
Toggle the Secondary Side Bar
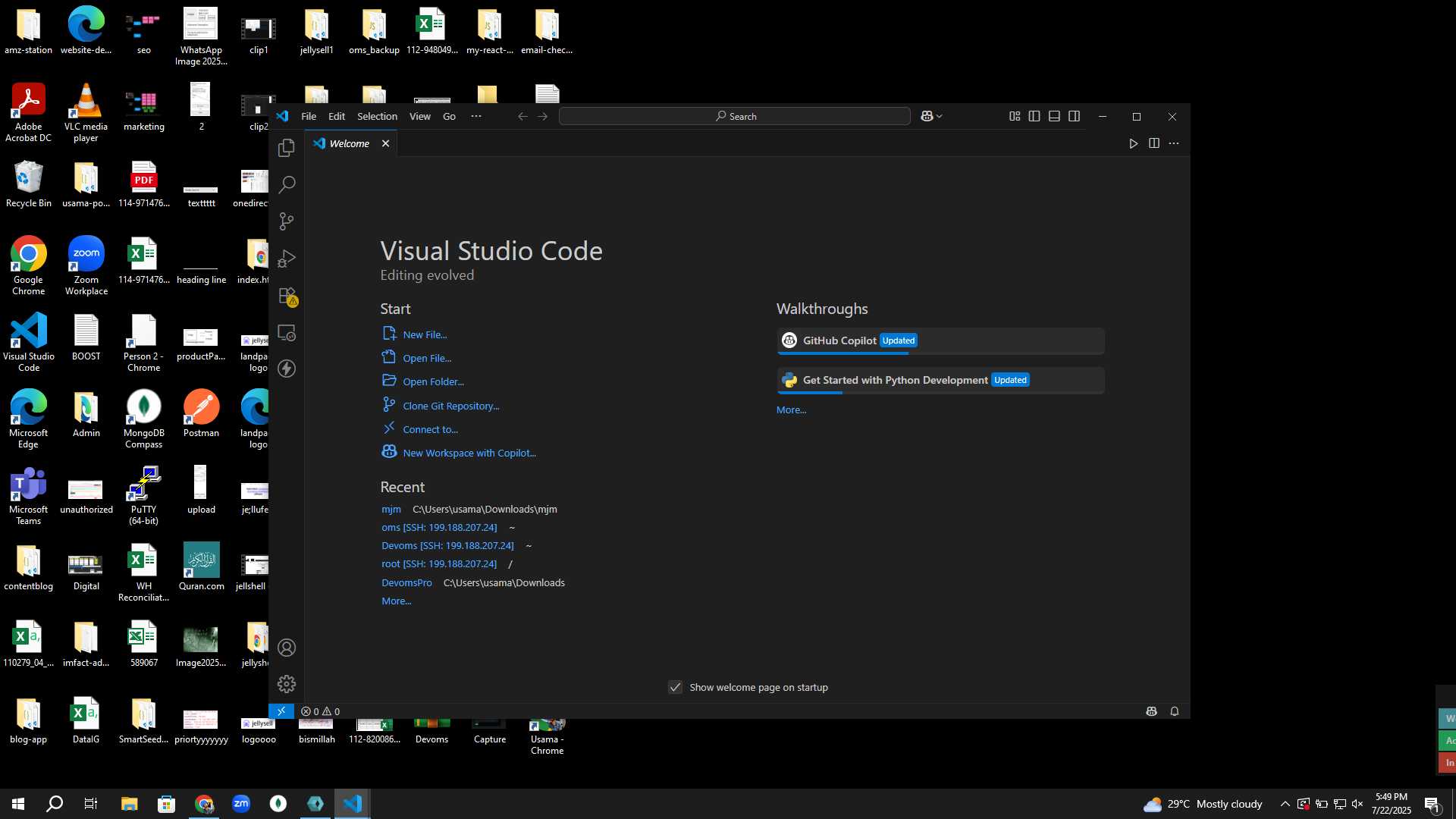(x=1075, y=116)
